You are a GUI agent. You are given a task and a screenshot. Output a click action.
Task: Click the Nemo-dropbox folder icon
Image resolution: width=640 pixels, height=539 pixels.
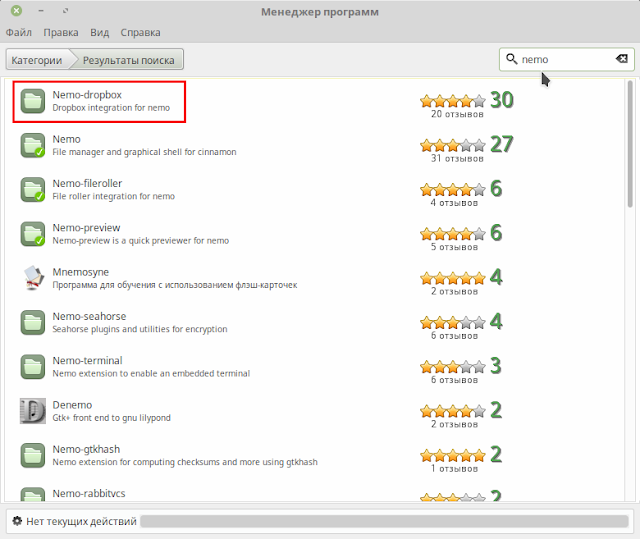coord(33,101)
